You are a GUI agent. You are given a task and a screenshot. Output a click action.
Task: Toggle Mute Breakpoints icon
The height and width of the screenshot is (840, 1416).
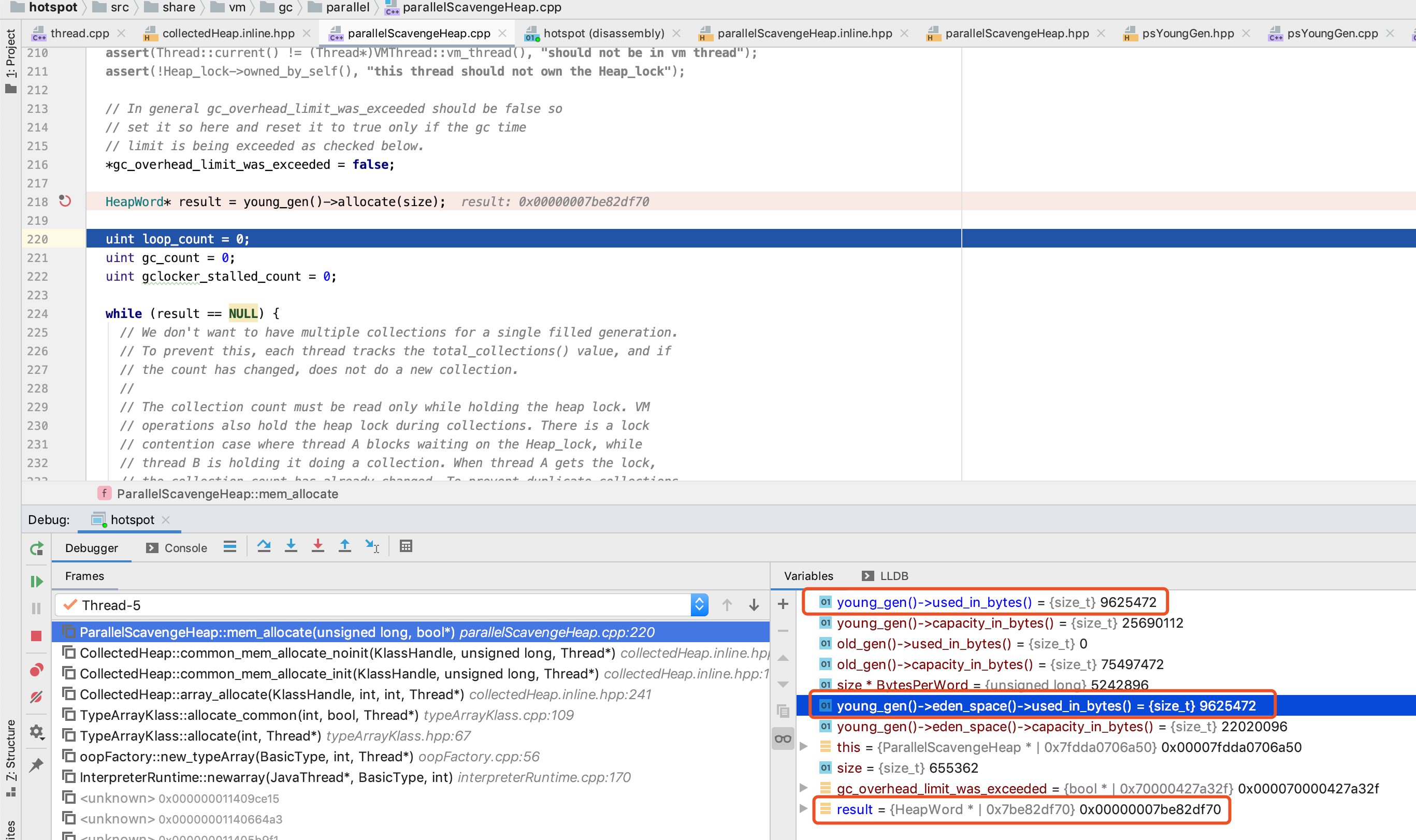click(x=37, y=698)
